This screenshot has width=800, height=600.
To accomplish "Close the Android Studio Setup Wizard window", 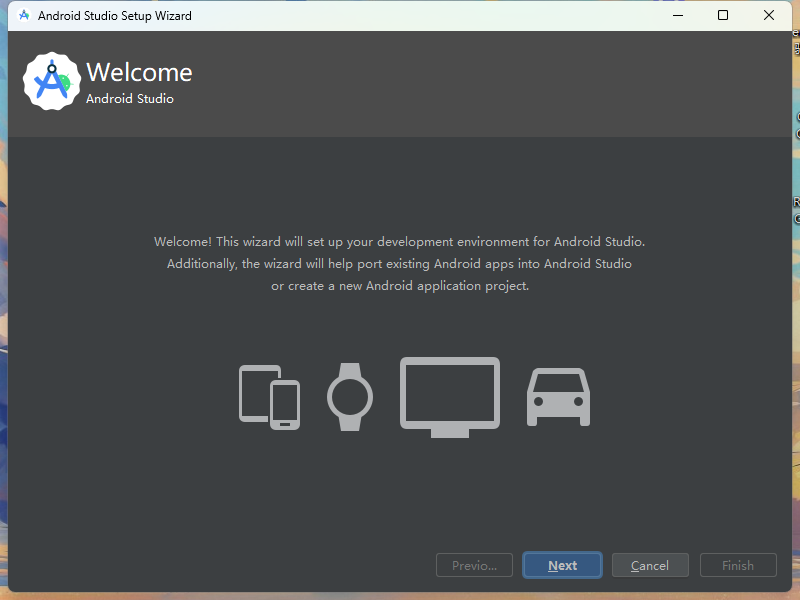I will tap(769, 15).
